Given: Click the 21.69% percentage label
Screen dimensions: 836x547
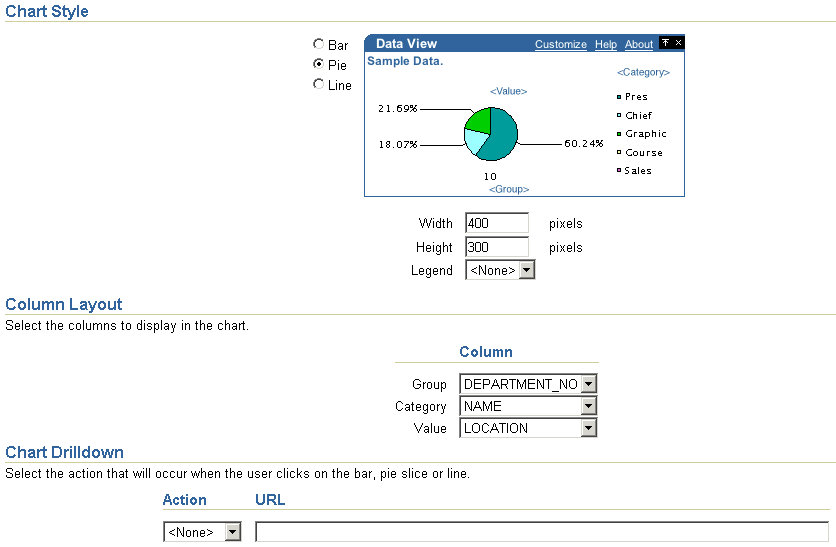Looking at the screenshot, I should point(398,109).
